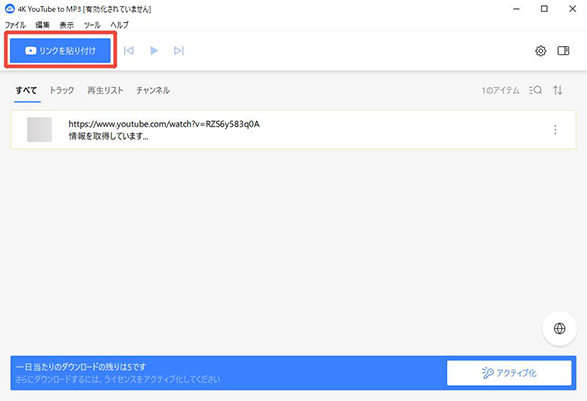The width and height of the screenshot is (587, 401).
Task: Open the sort order icon
Action: tap(558, 90)
